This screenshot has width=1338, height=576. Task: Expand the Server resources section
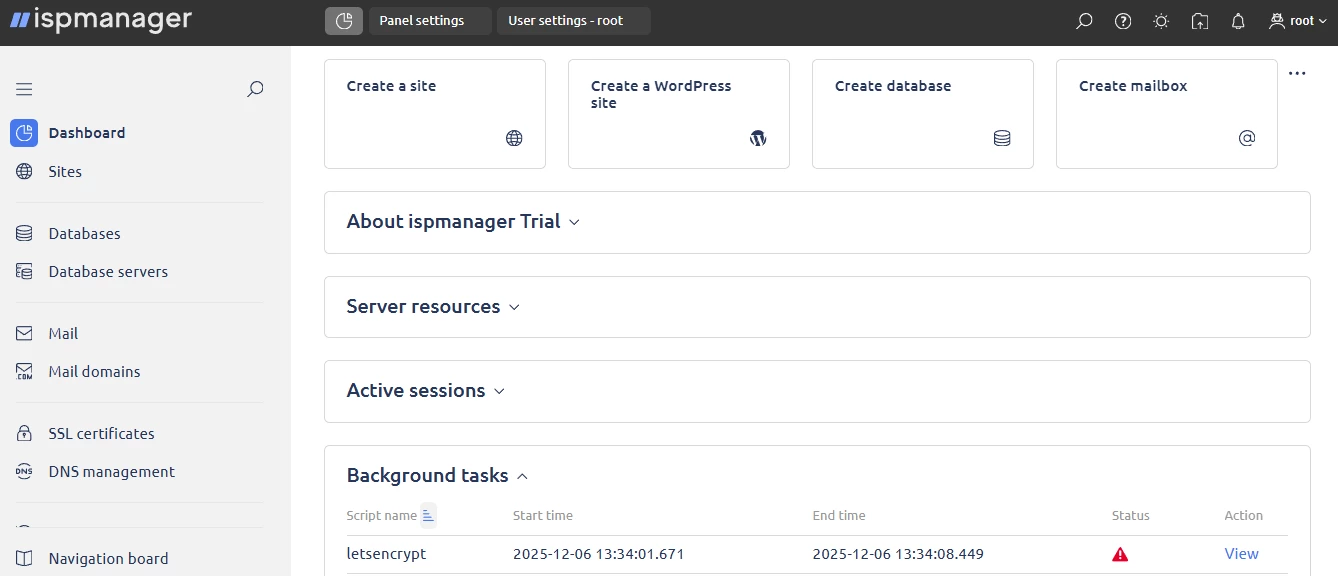(x=514, y=307)
